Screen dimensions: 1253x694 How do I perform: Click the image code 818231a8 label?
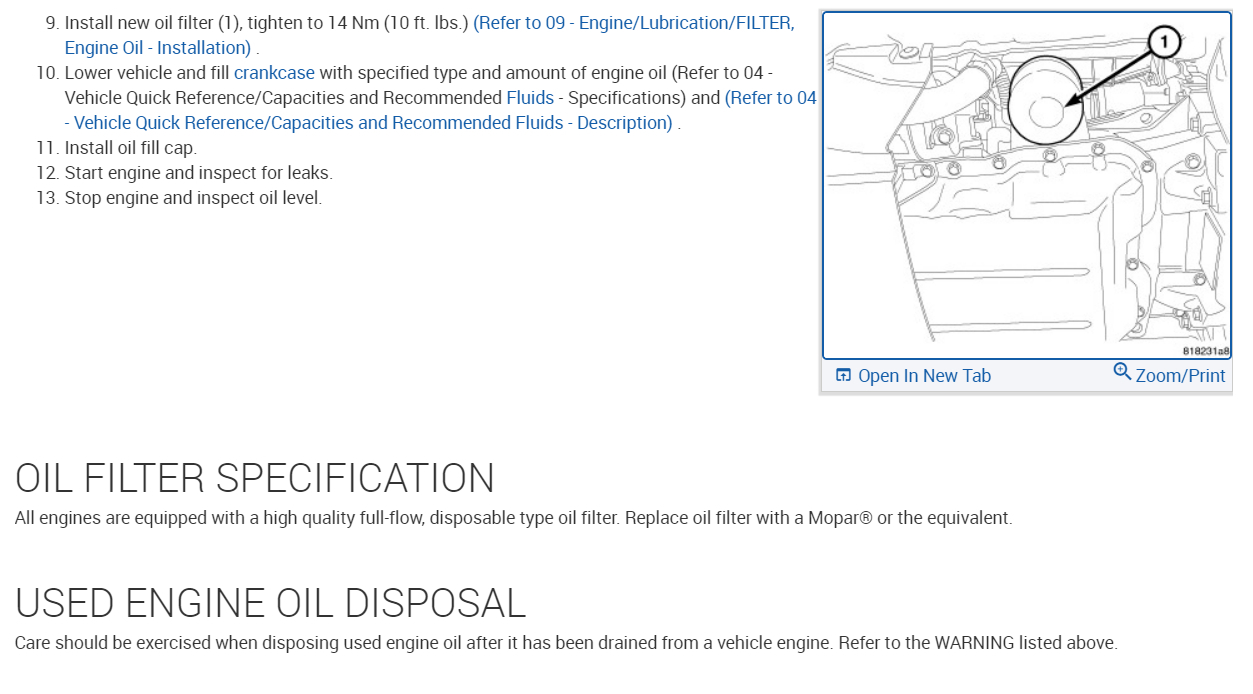coord(1206,351)
